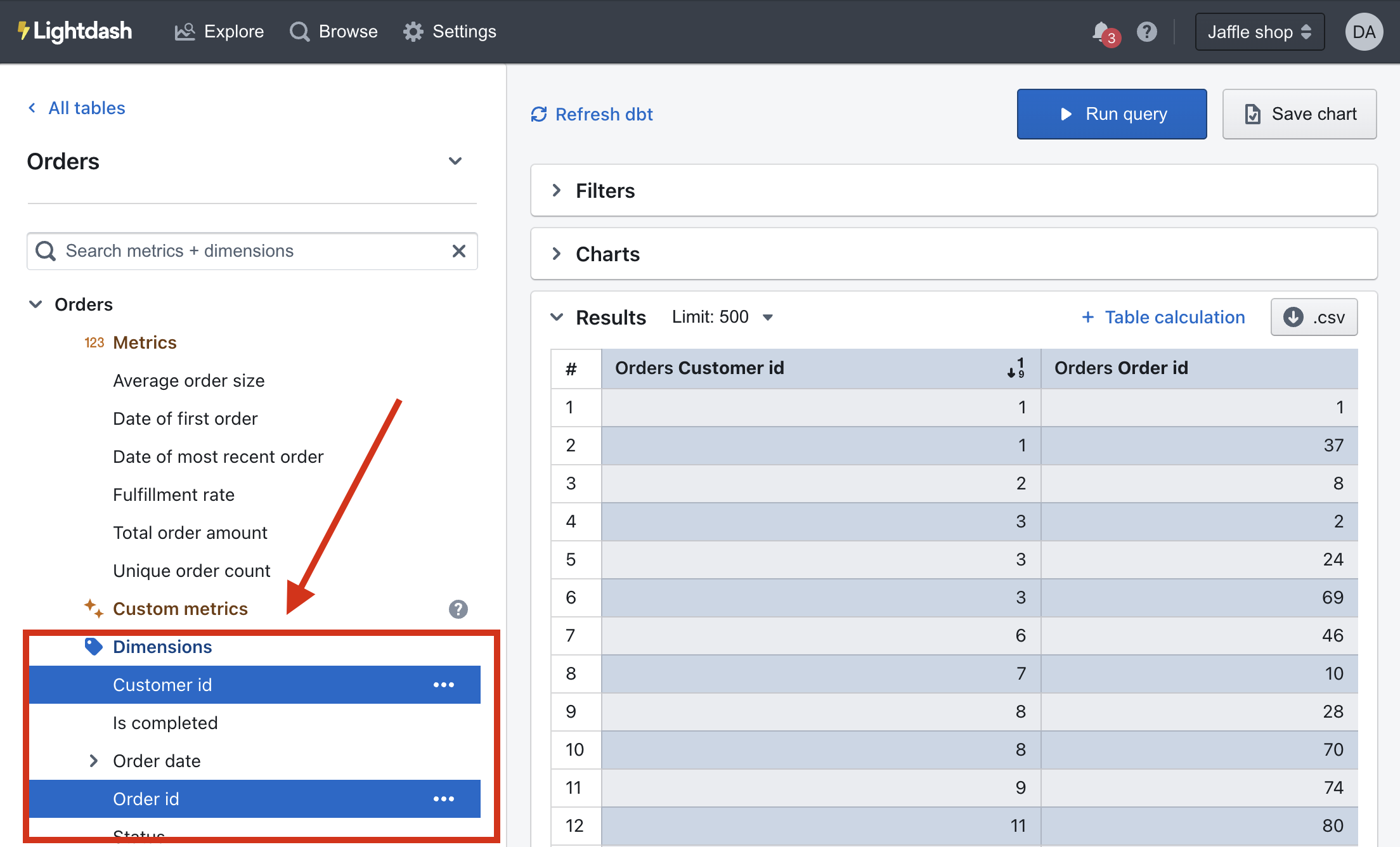Open the notifications bell icon

click(x=1101, y=32)
